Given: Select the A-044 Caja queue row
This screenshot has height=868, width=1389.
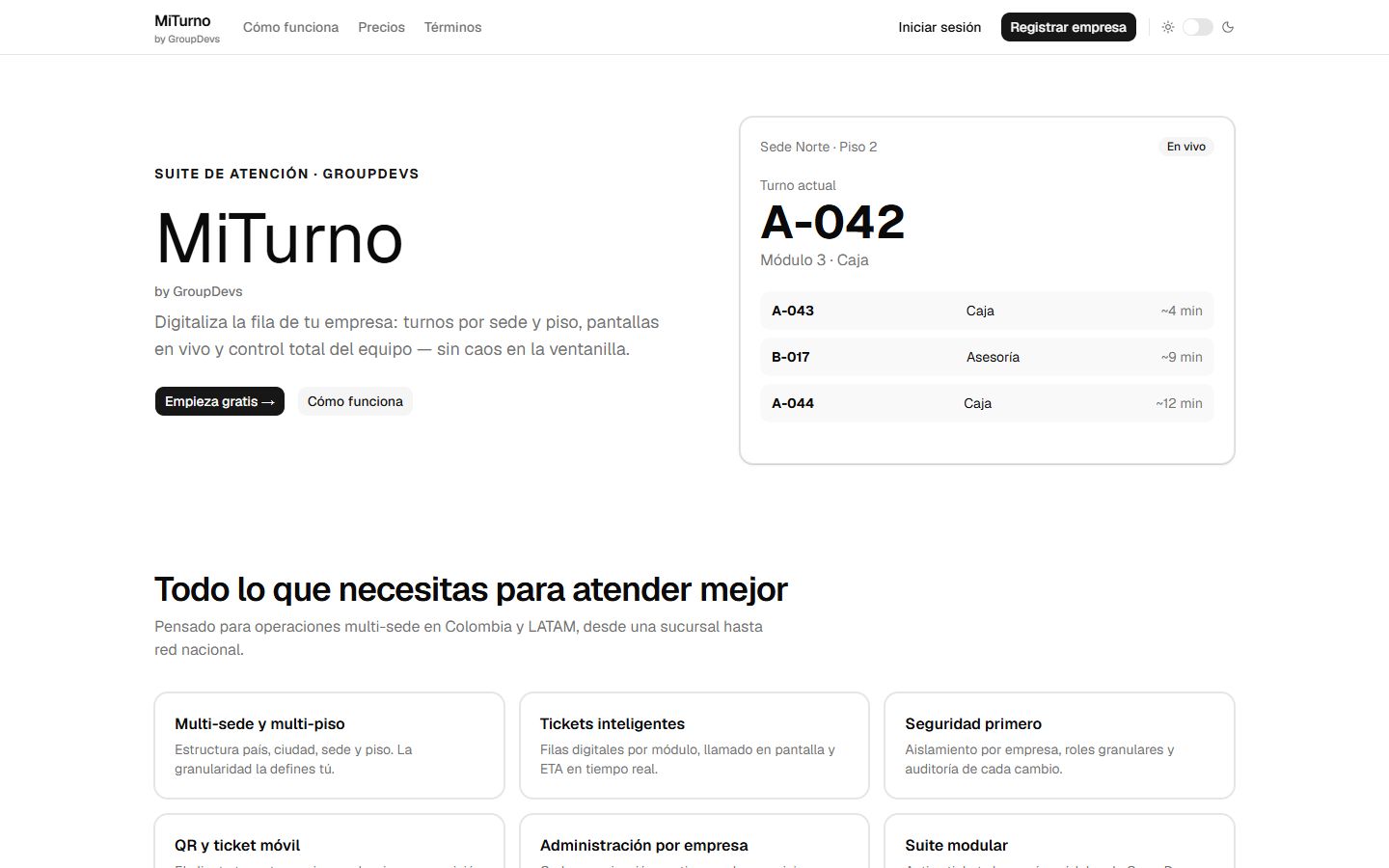Looking at the screenshot, I should coord(987,403).
